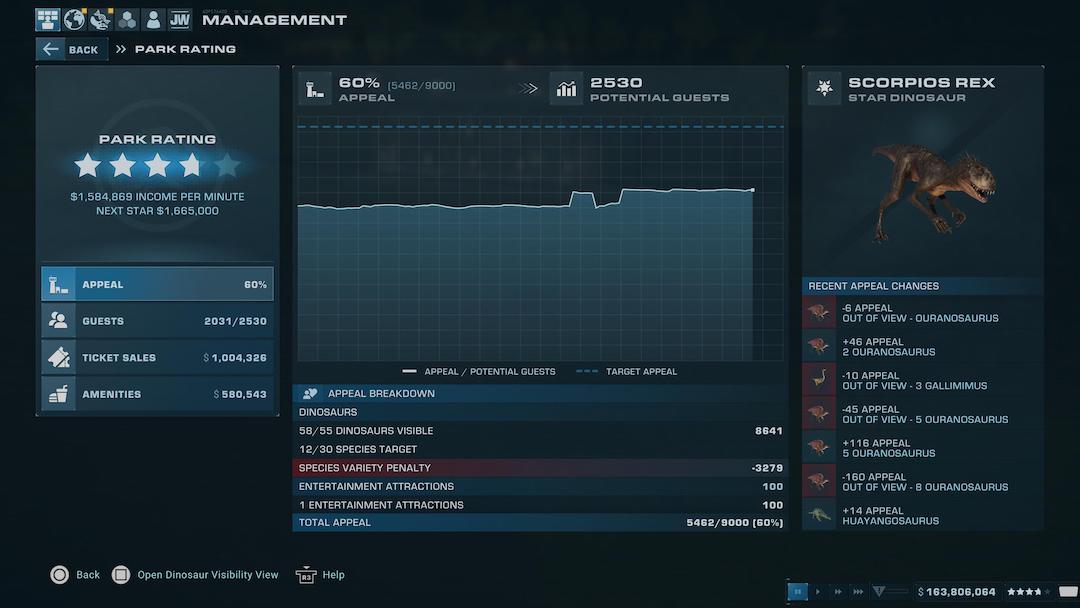Select the 1 Entertainment Attractions row

click(x=541, y=505)
